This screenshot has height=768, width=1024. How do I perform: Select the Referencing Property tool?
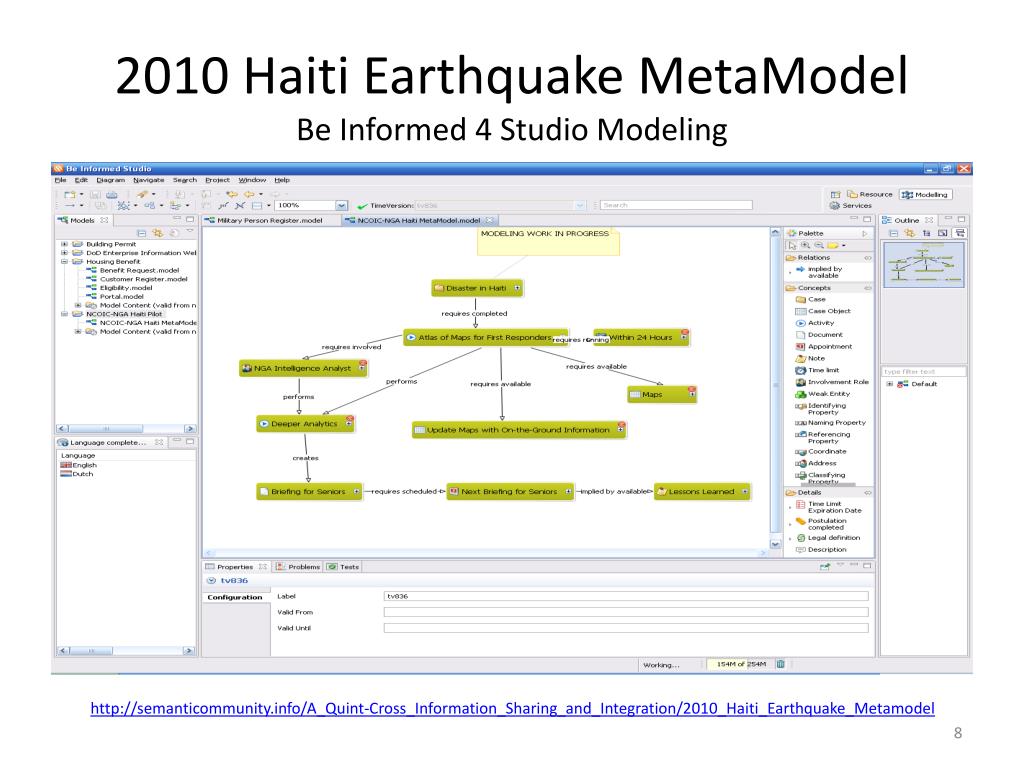823,438
